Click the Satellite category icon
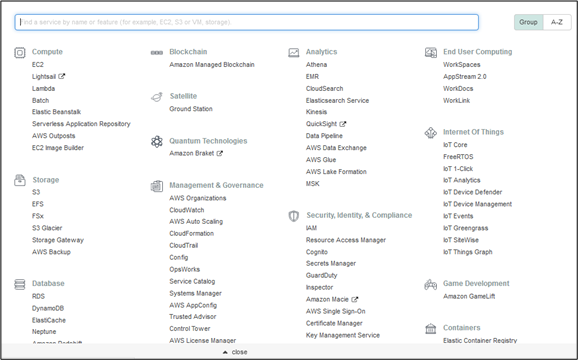 tap(157, 97)
